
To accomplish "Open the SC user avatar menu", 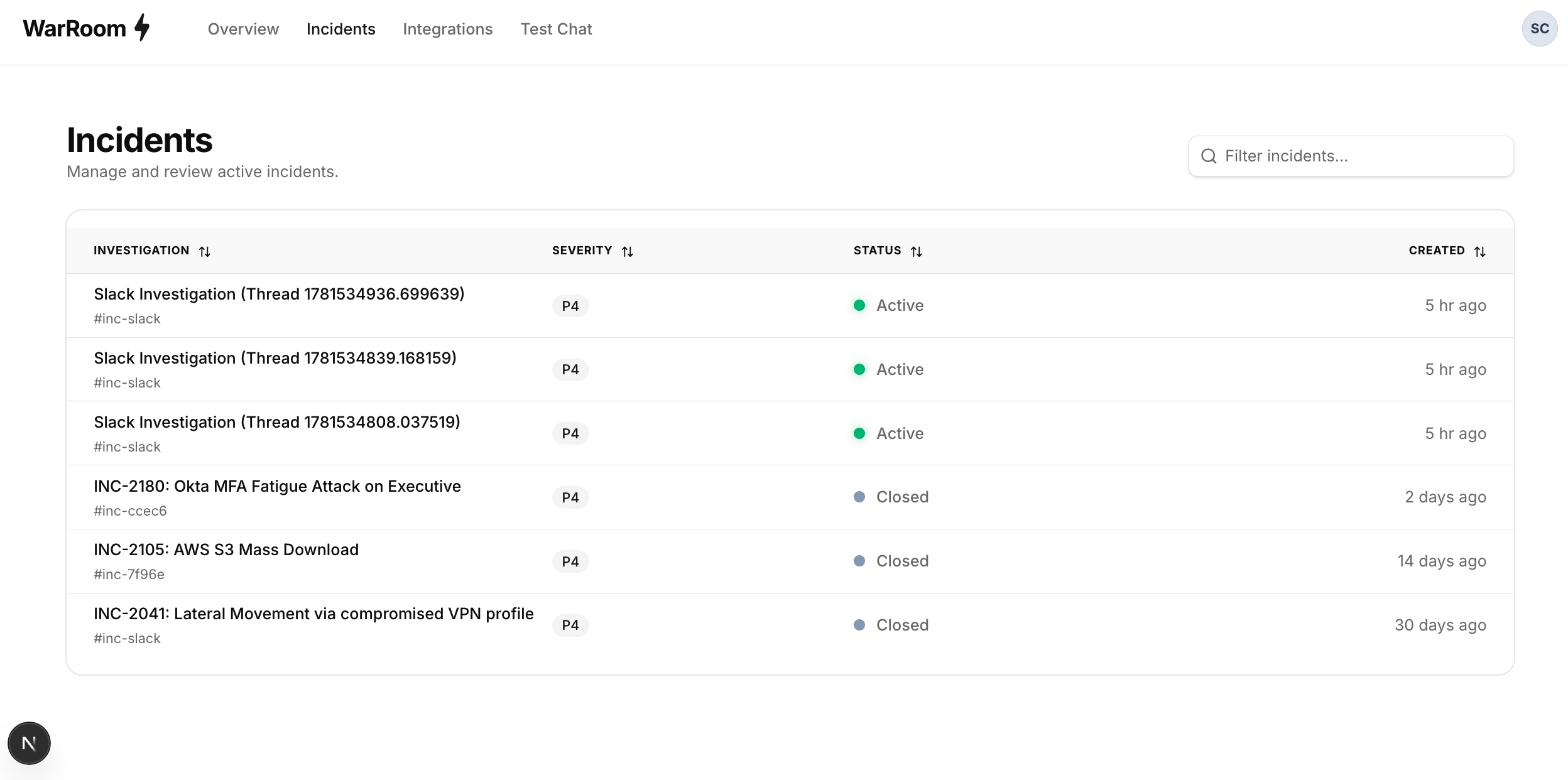I will click(1539, 28).
